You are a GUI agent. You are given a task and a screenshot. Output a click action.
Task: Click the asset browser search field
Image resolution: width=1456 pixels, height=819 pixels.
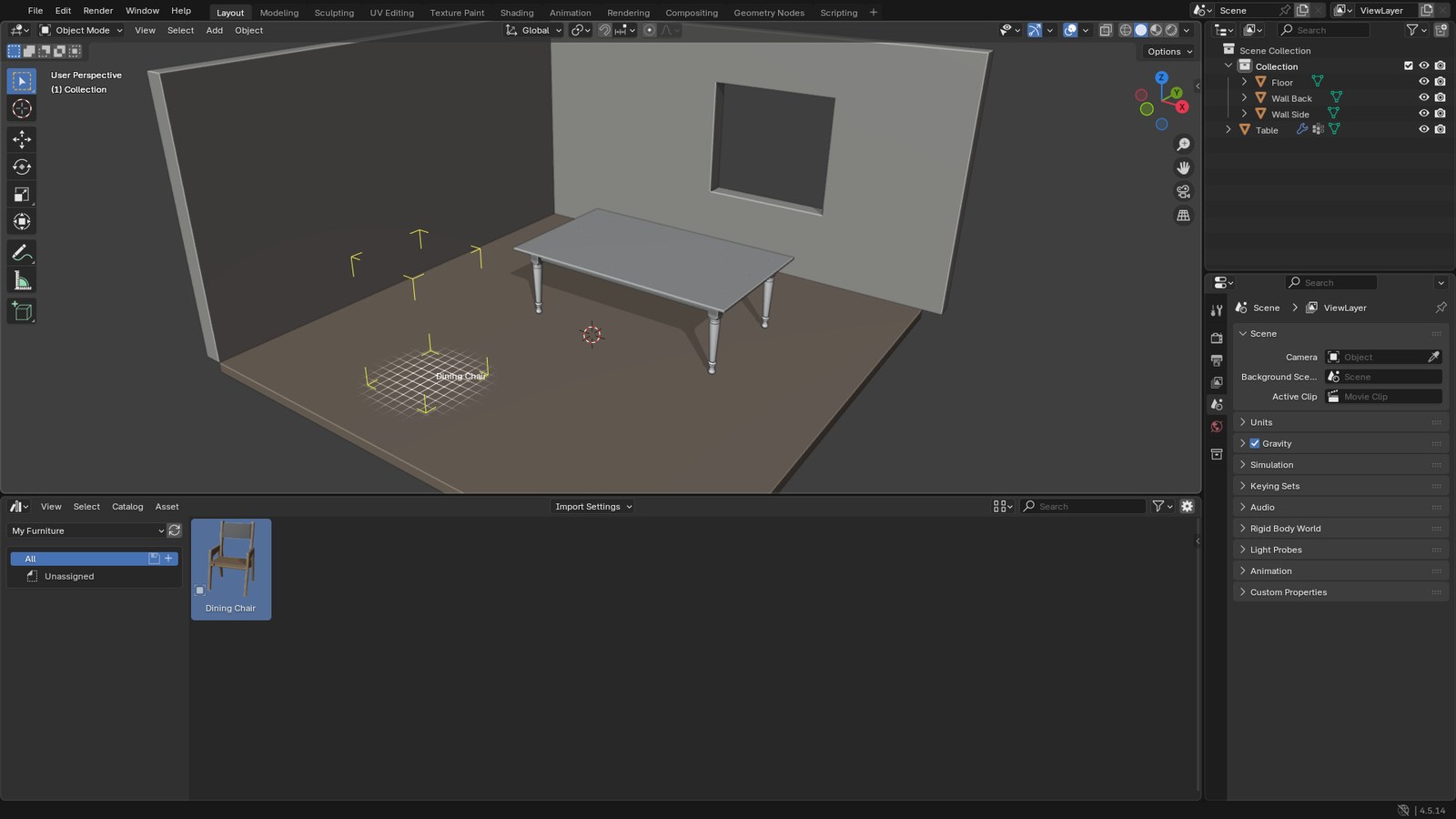(1083, 506)
